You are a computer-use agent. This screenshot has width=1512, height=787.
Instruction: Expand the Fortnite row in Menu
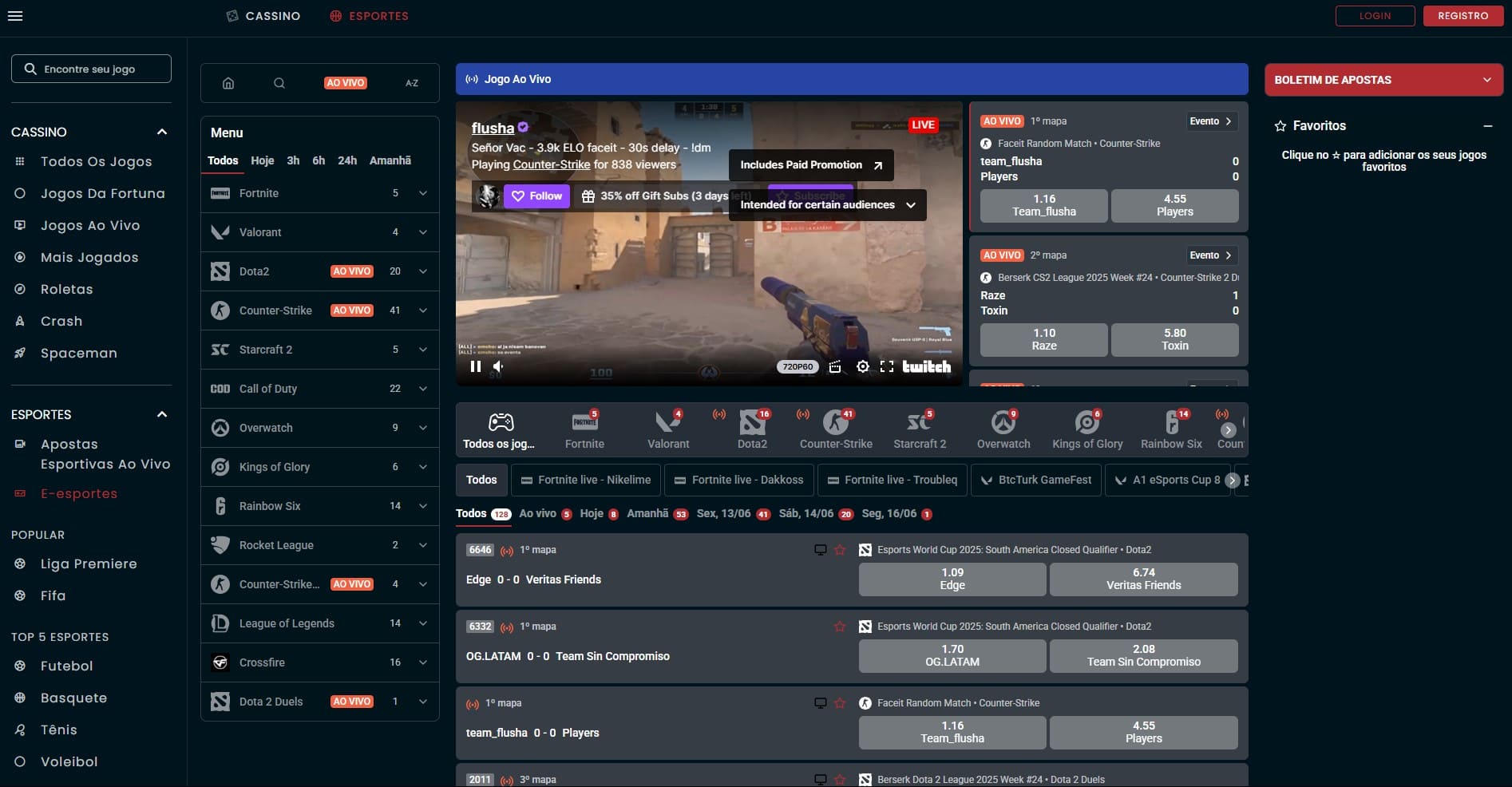pyautogui.click(x=423, y=193)
